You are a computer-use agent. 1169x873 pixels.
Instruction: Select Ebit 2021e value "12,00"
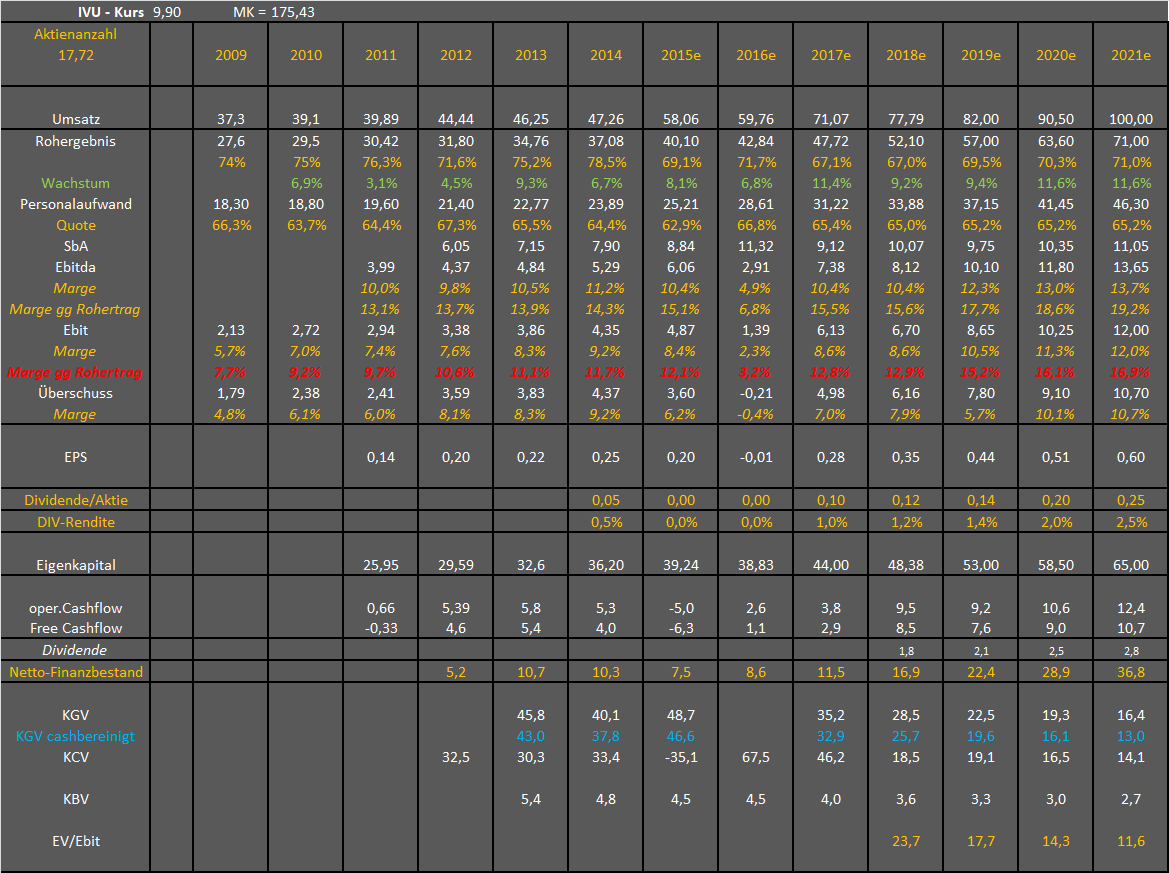[x=1131, y=330]
